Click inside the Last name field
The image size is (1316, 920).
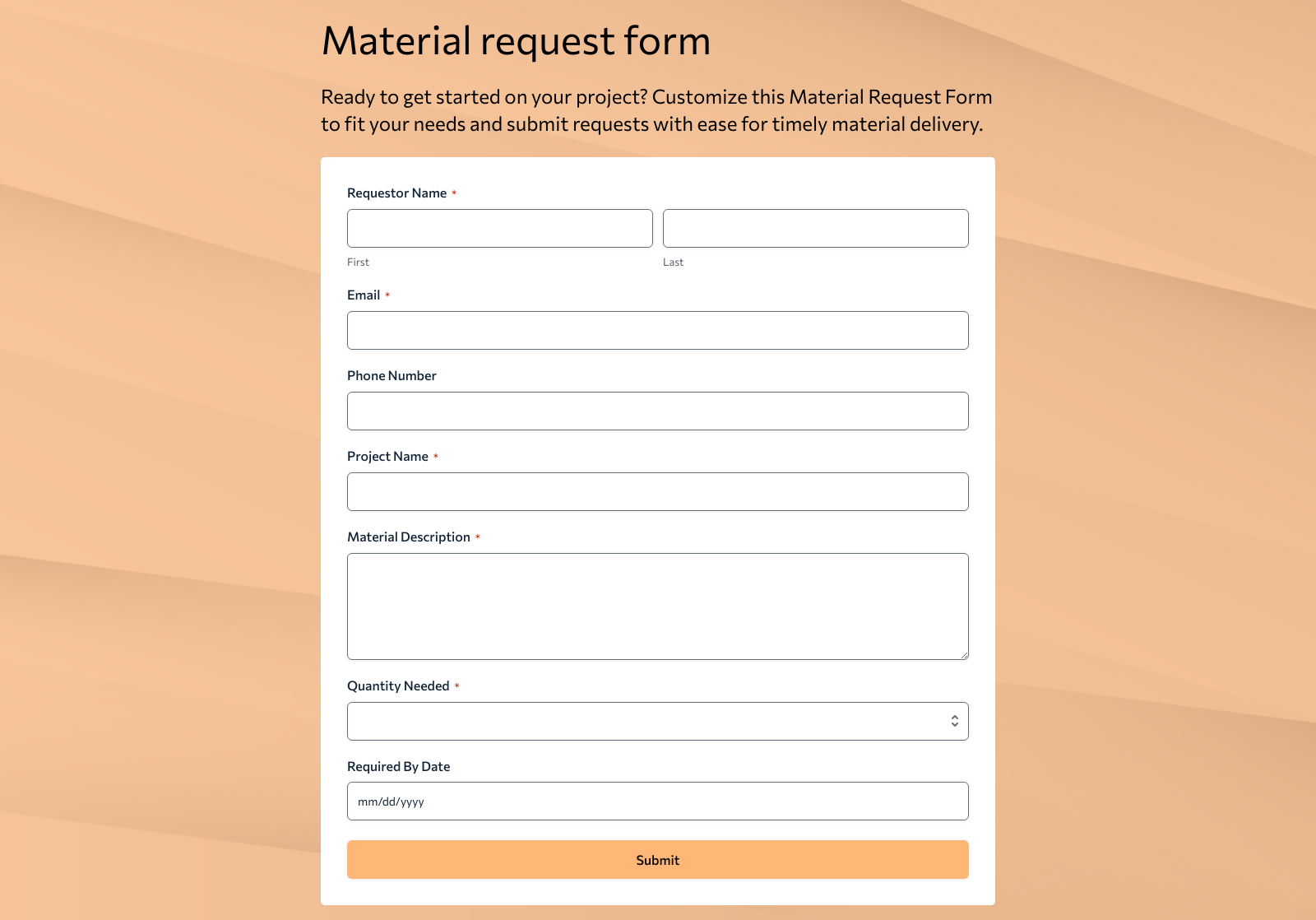point(815,228)
